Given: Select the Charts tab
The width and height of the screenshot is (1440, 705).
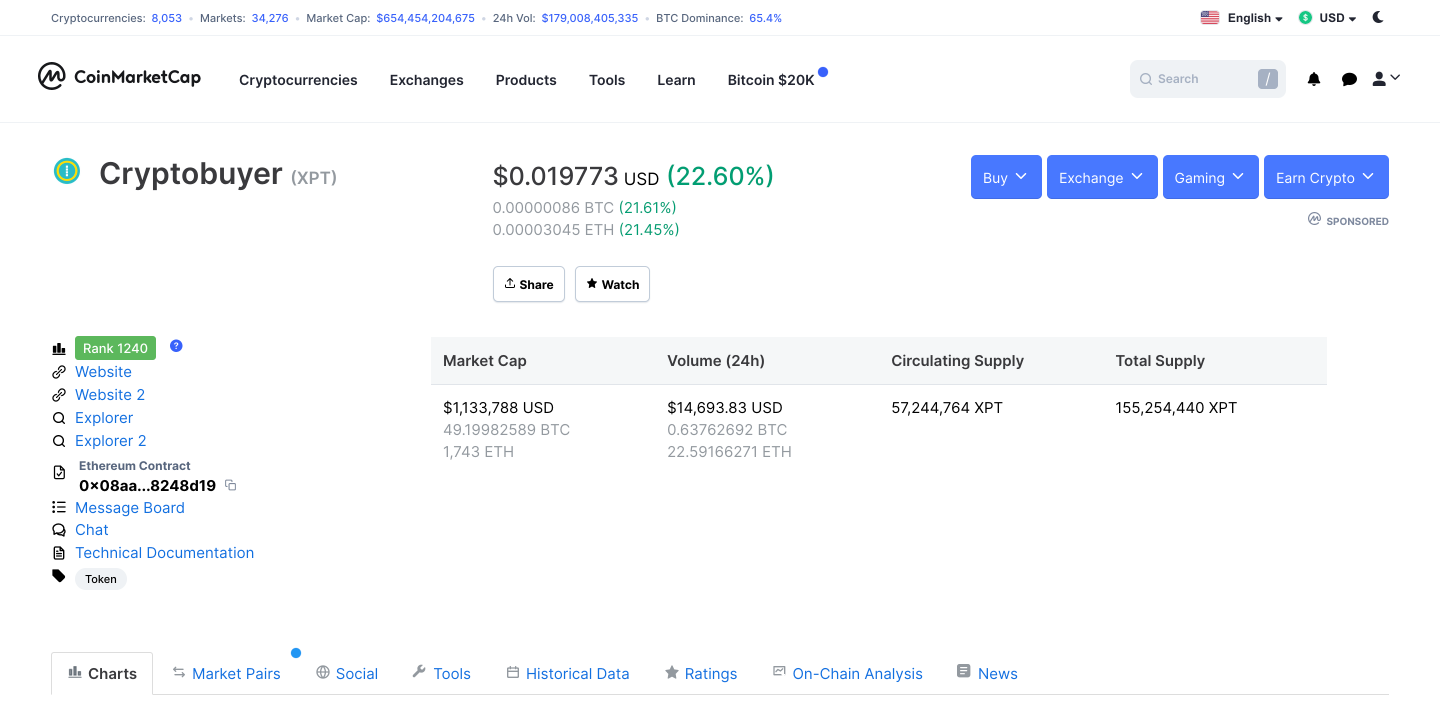Looking at the screenshot, I should (102, 673).
